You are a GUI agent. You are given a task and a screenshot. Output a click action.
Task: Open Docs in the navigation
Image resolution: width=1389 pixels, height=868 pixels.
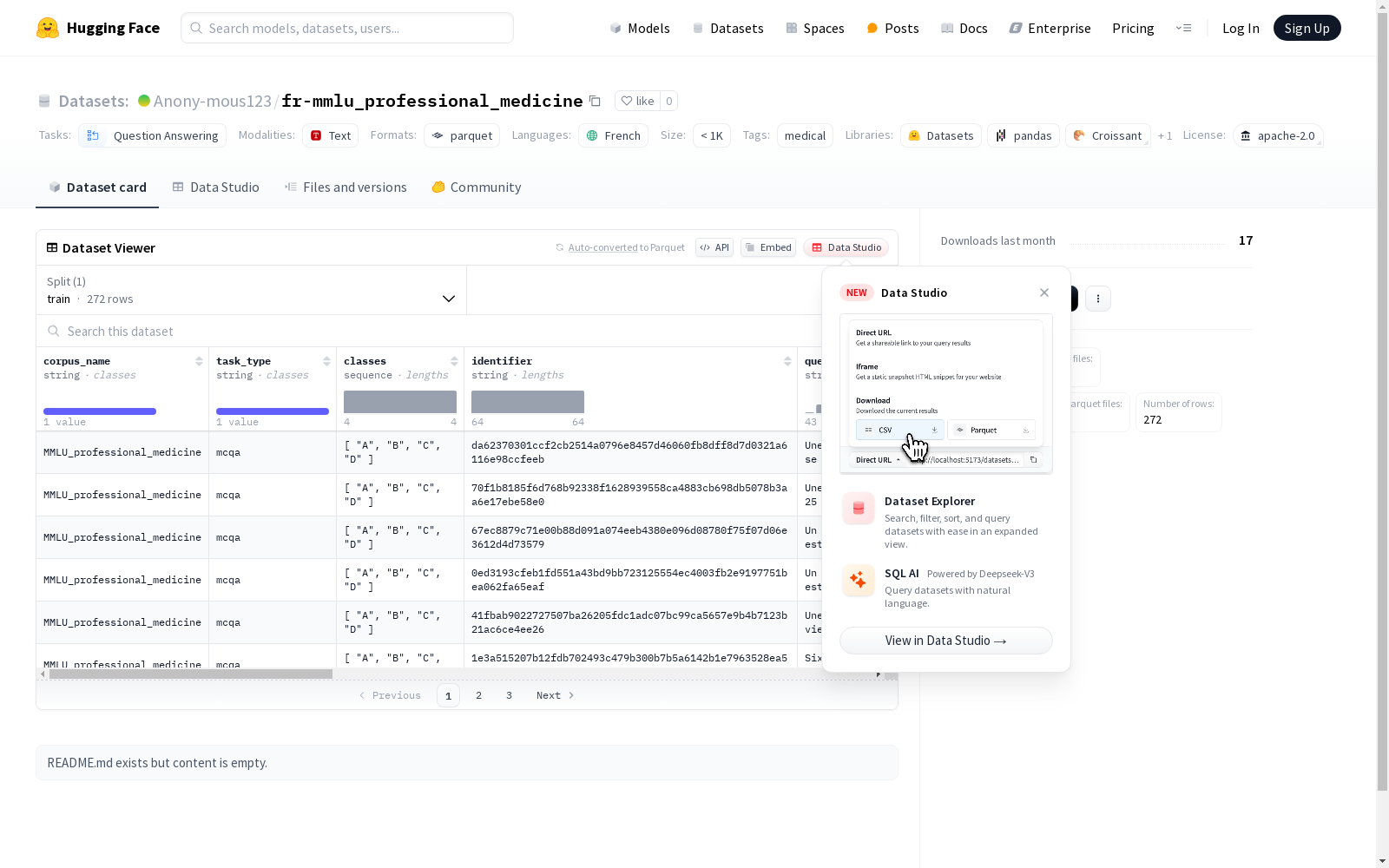[964, 28]
